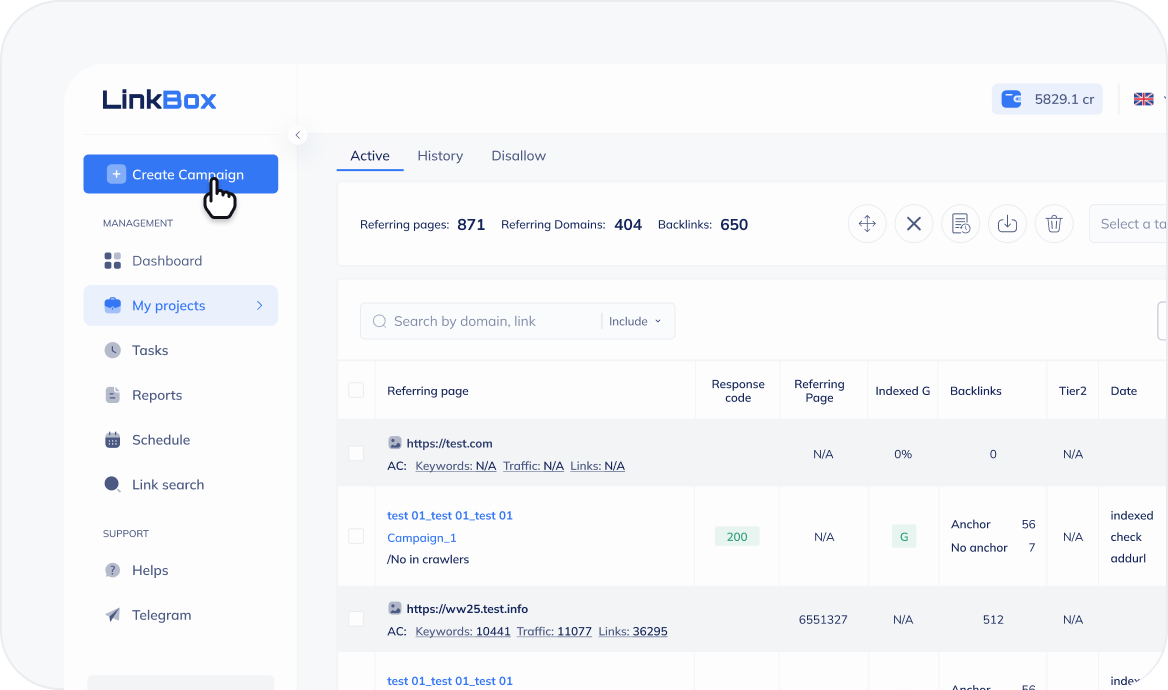
Task: Click the green G indexed badge
Action: tap(904, 537)
